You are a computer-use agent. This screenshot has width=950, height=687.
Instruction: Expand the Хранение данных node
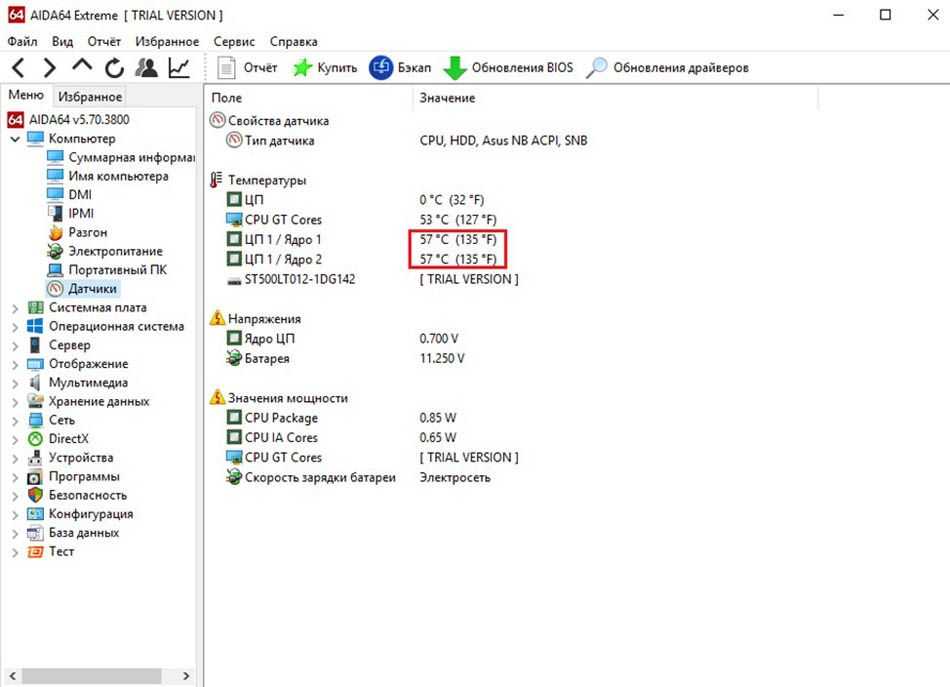[x=15, y=402]
